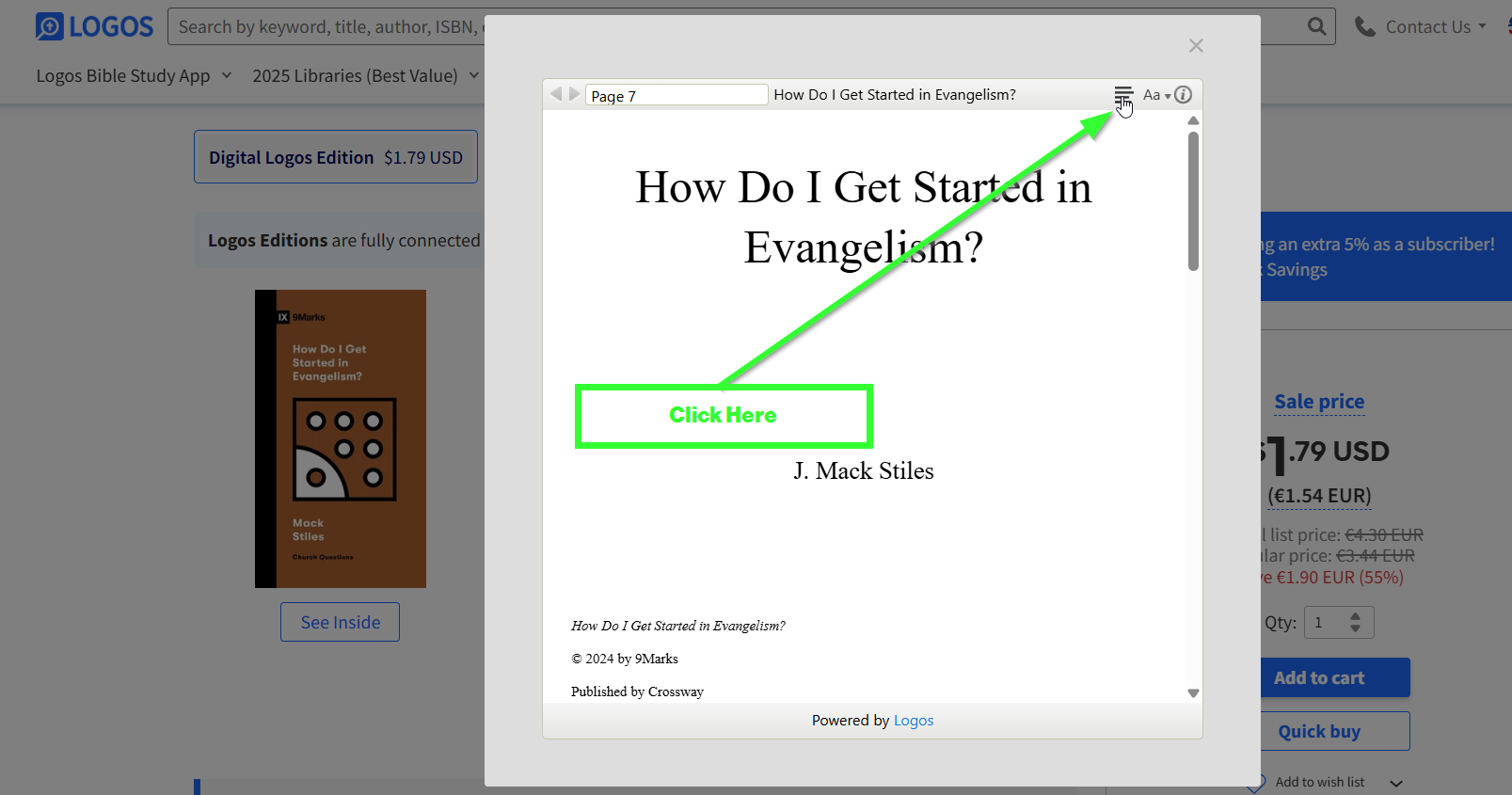Screen dimensions: 1512x795
Task: Click the Add to cart button
Action: [x=1334, y=677]
